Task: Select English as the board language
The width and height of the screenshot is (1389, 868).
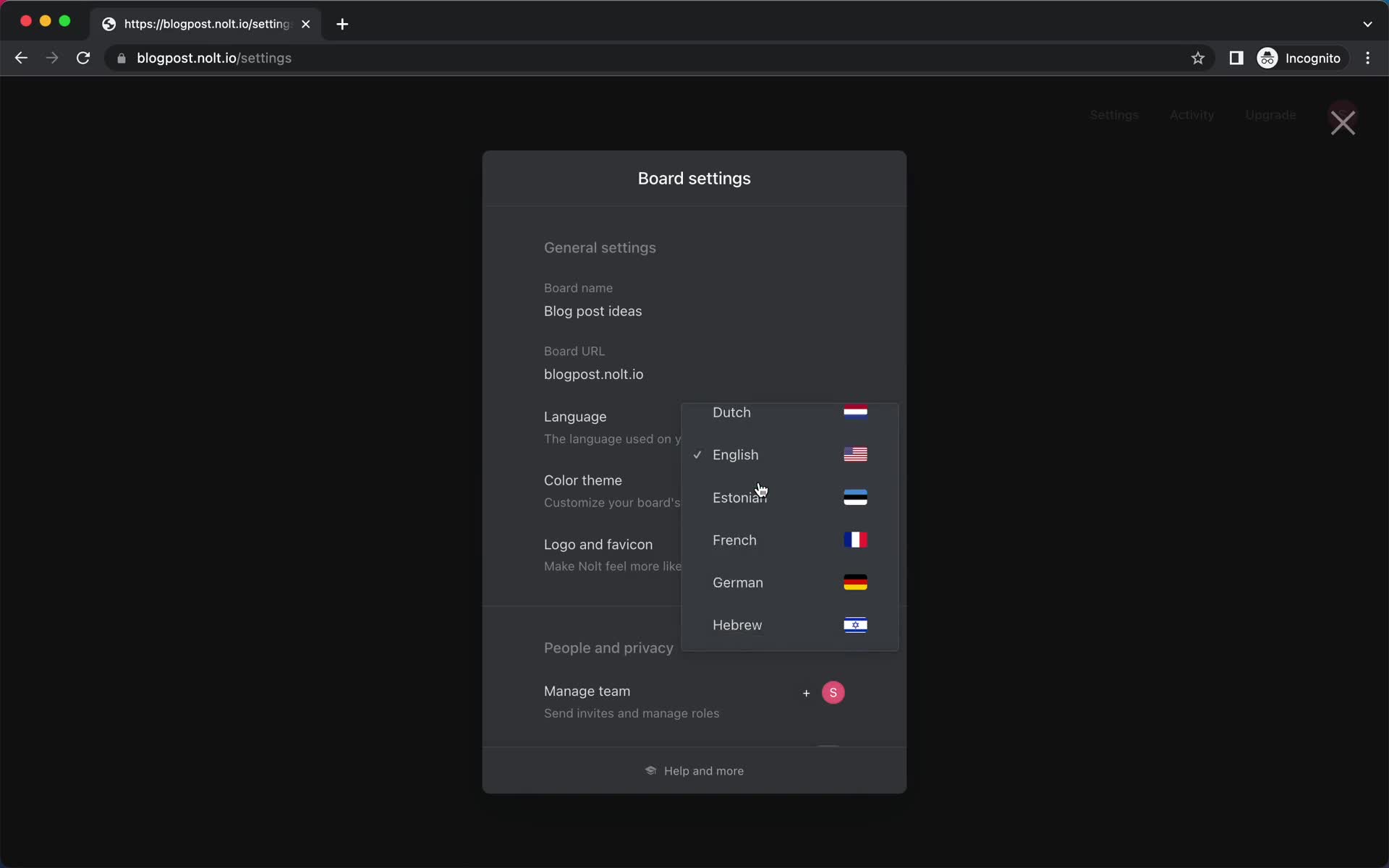Action: (735, 454)
